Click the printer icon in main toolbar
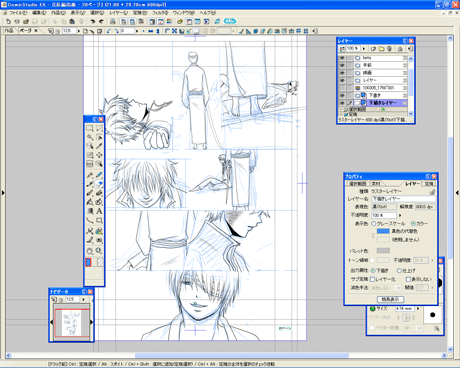Viewport: 460px width, 368px height. [113, 21]
